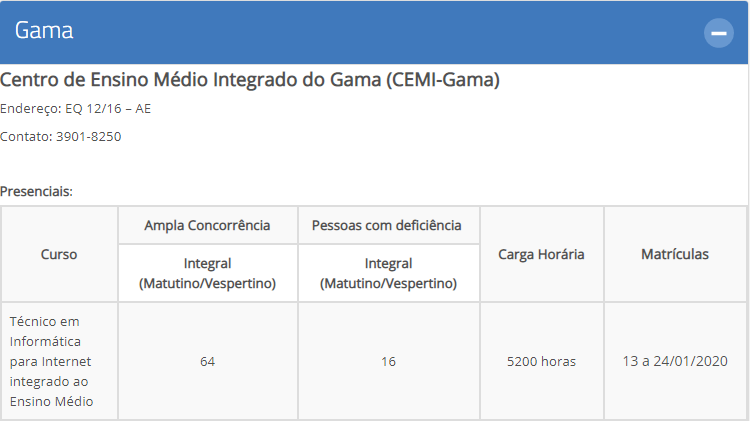Click the blue Gama header bar
The width and height of the screenshot is (750, 421).
[x=374, y=33]
